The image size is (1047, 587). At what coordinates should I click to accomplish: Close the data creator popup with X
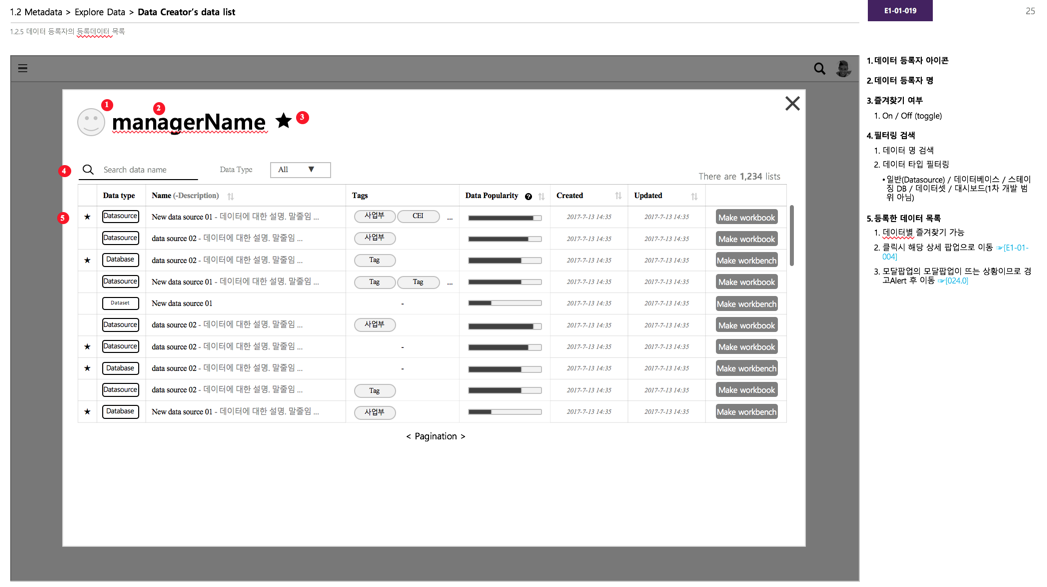pyautogui.click(x=792, y=104)
